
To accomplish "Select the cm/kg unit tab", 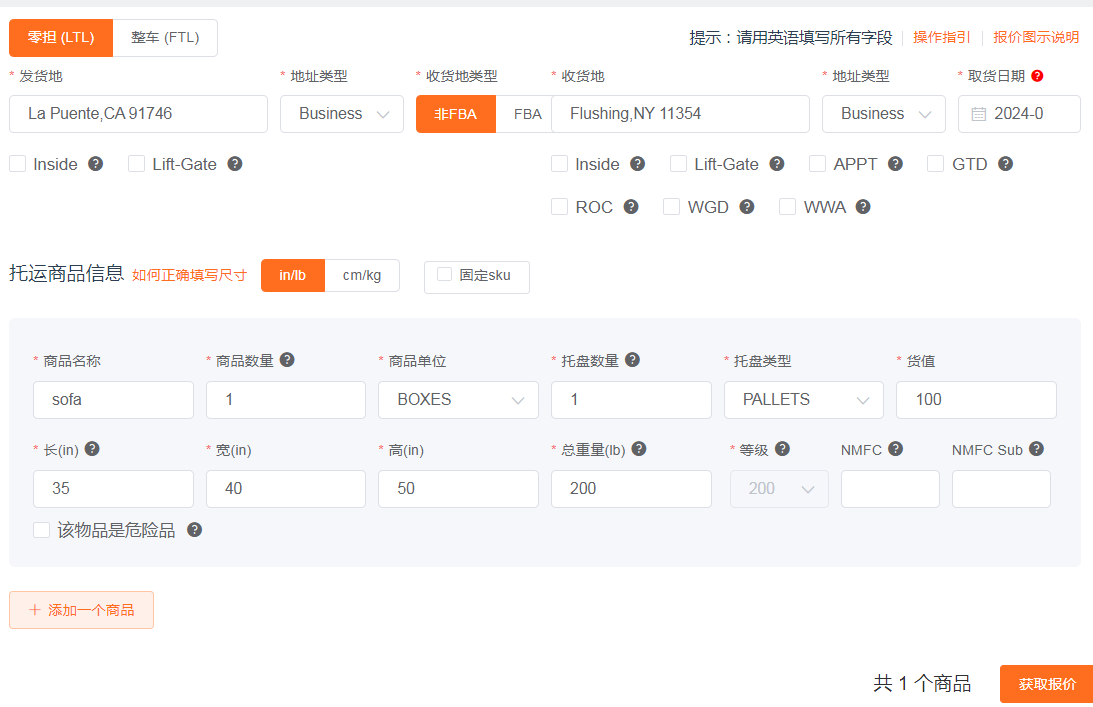I will pyautogui.click(x=361, y=275).
